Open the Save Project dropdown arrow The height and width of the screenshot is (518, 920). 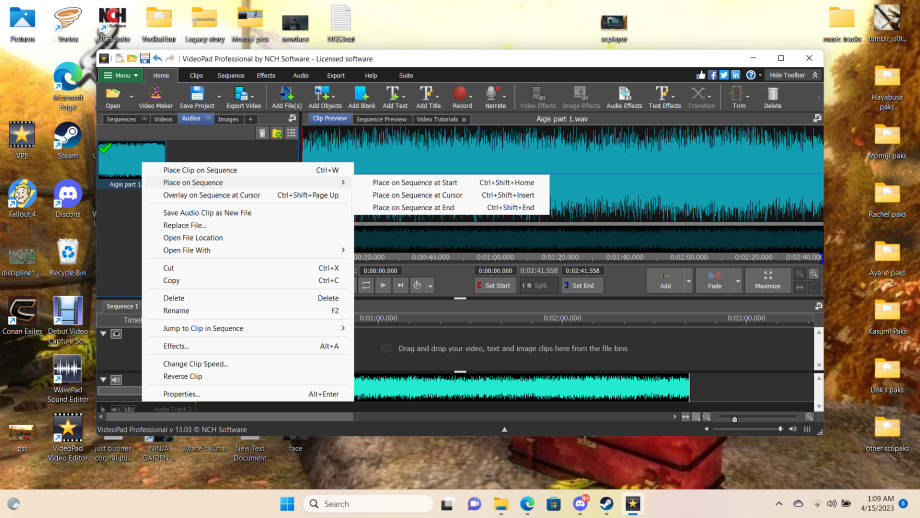click(x=219, y=97)
